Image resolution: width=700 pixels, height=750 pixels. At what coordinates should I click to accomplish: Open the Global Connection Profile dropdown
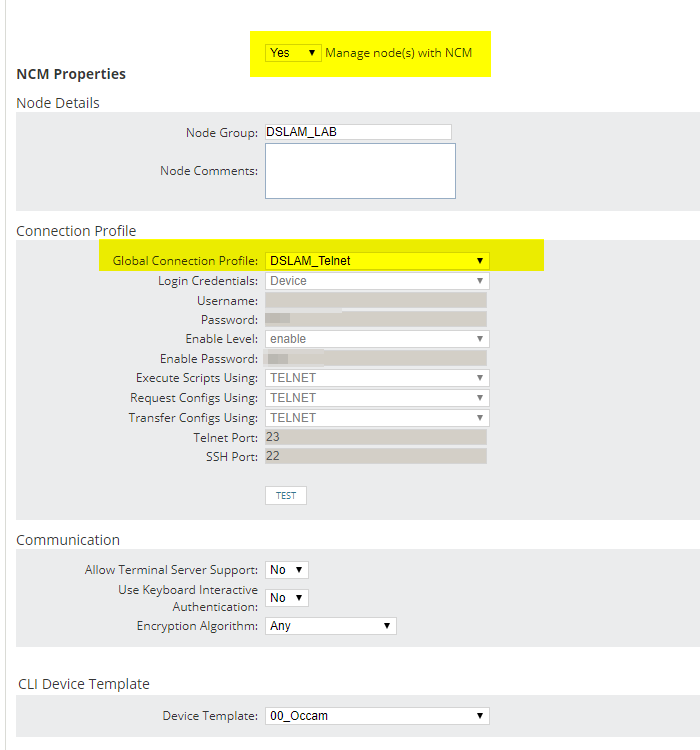(377, 261)
